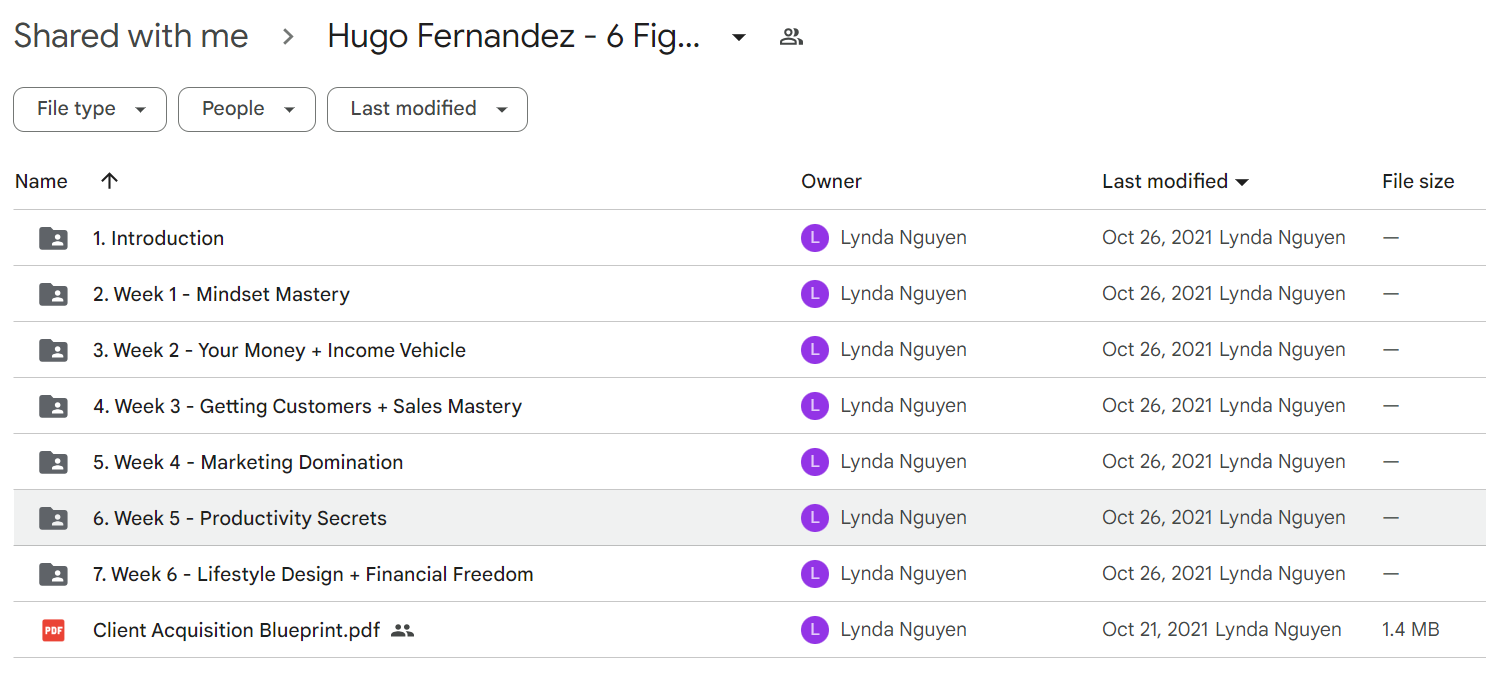Screen dimensions: 1486x697
Task: Click the folder icon for Week 5 - Productivity Secrets
Action: tap(53, 518)
